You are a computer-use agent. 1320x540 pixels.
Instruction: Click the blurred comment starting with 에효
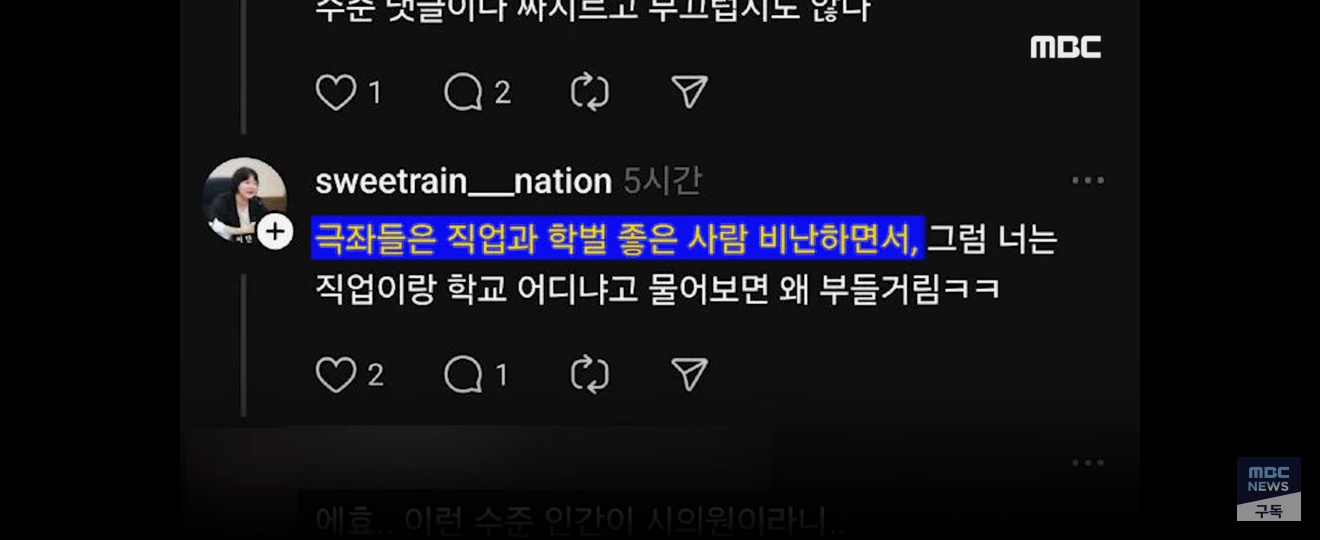[x=580, y=521]
